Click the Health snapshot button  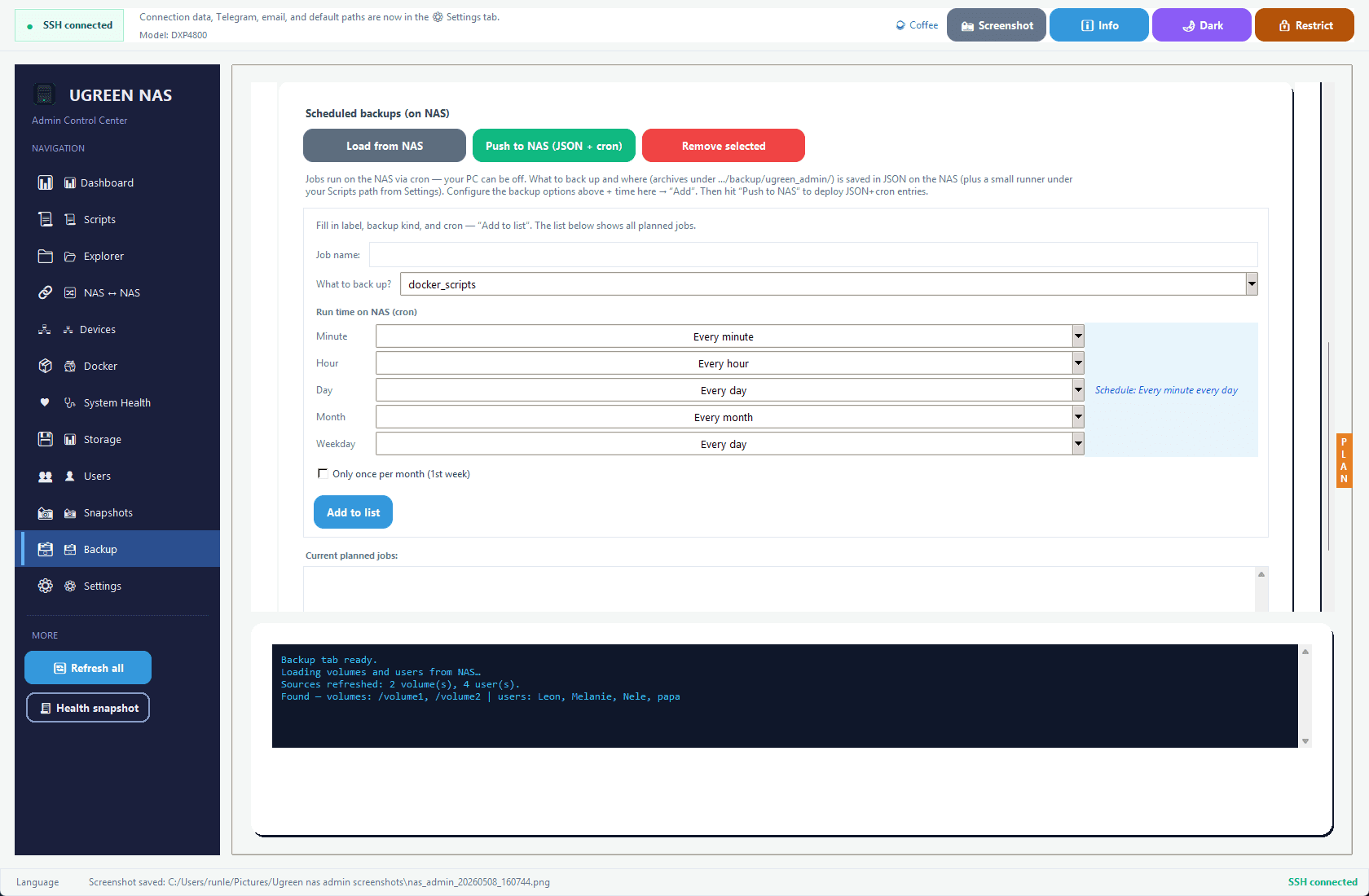coord(88,708)
